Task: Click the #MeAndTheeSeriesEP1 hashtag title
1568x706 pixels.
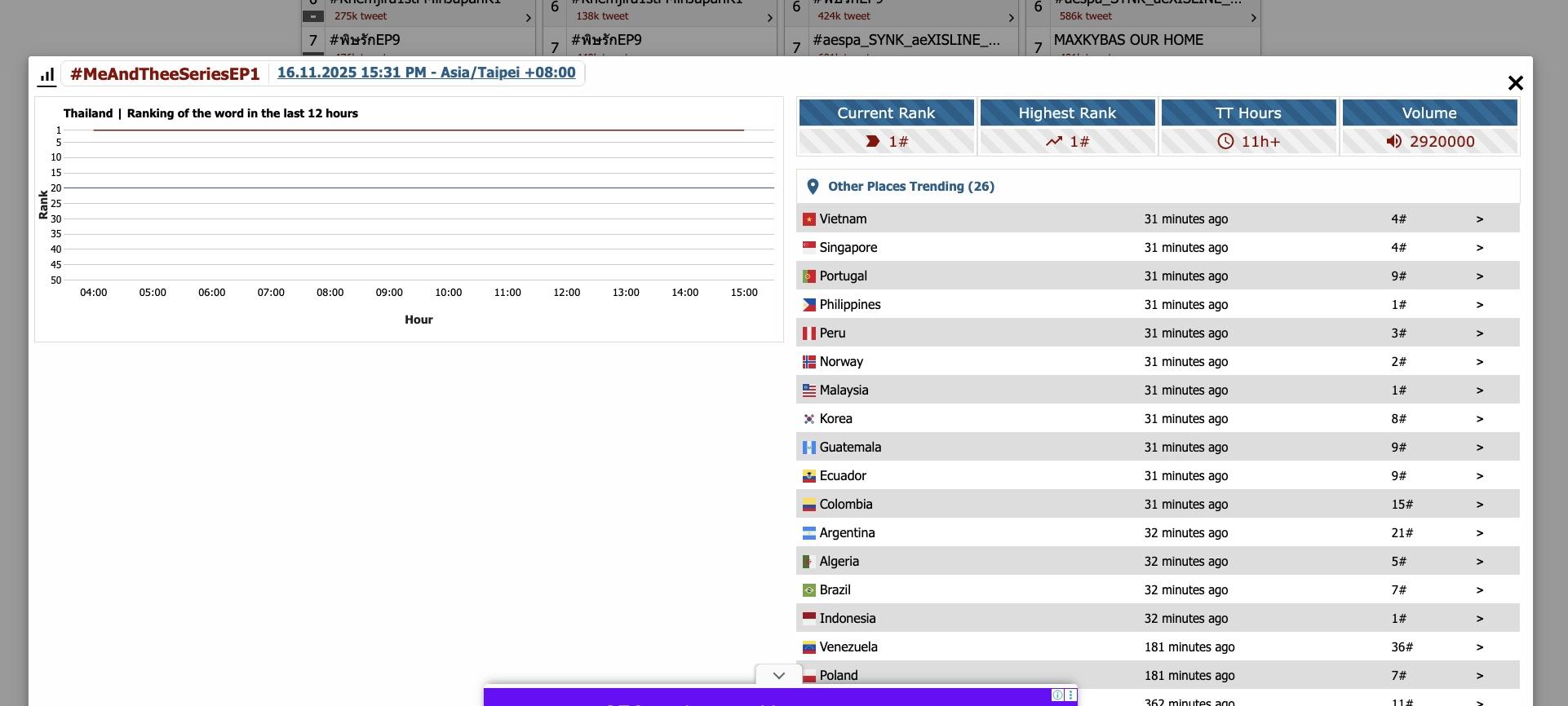Action: tap(165, 74)
